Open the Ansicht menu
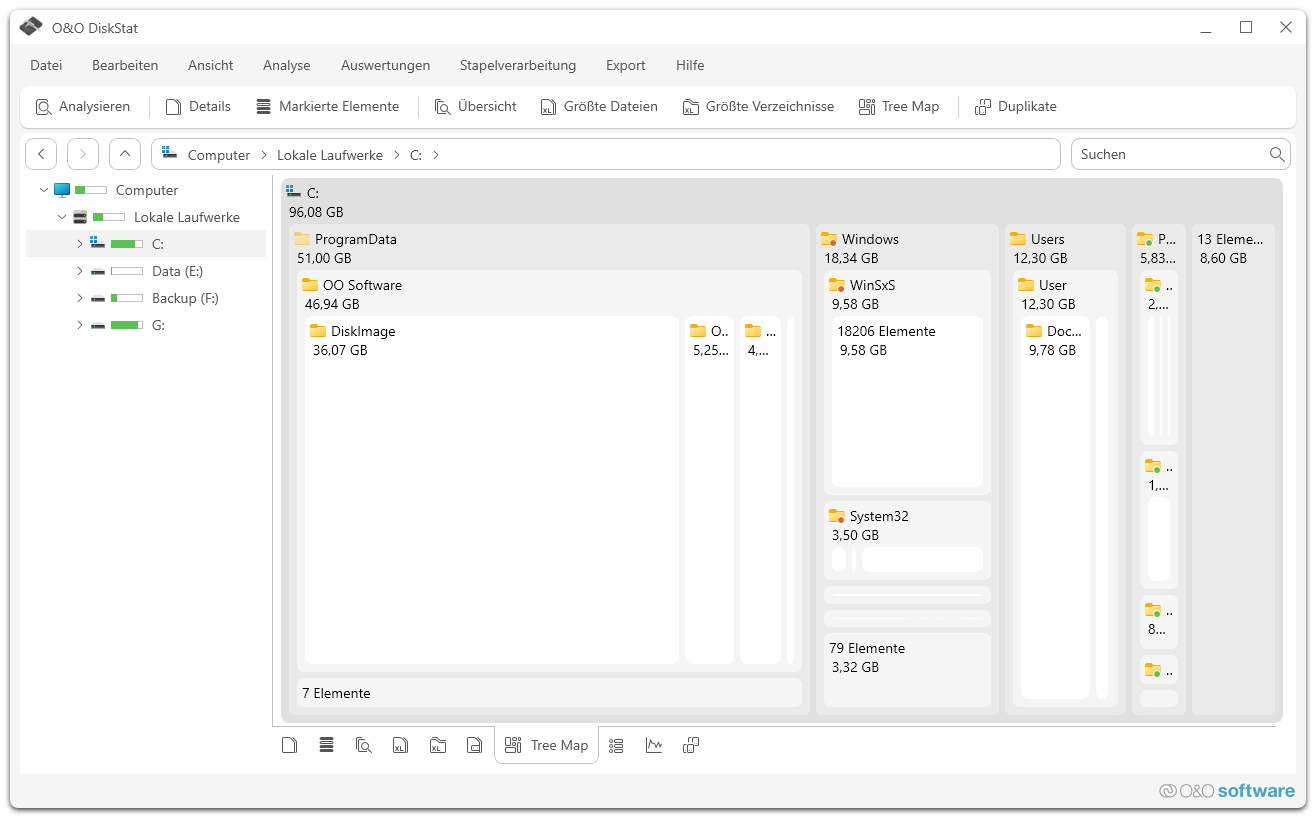This screenshot has width=1316, height=818. click(x=211, y=65)
